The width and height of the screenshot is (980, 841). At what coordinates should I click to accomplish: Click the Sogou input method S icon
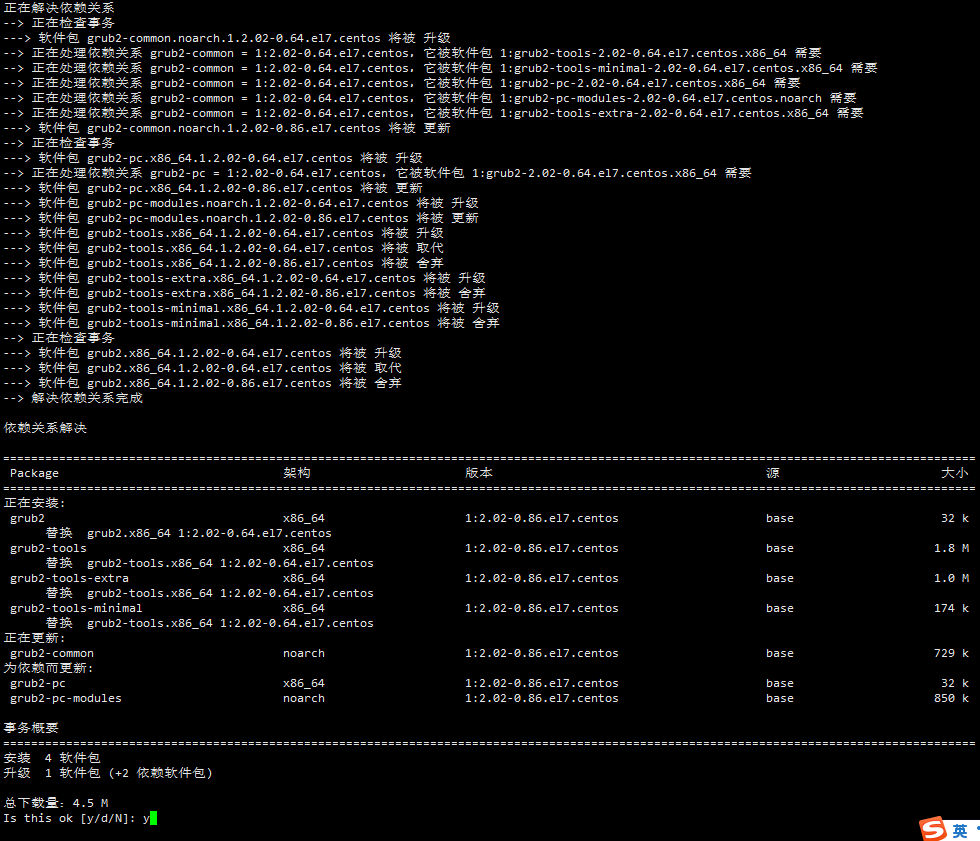933,829
